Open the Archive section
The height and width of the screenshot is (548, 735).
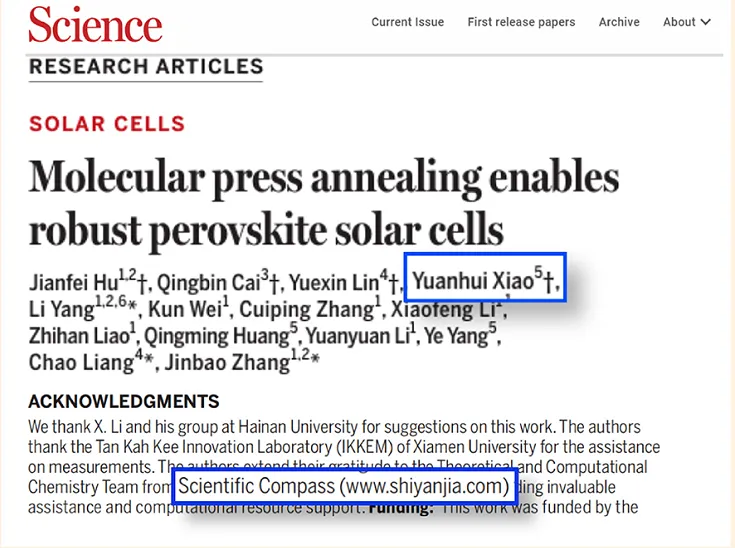(619, 22)
